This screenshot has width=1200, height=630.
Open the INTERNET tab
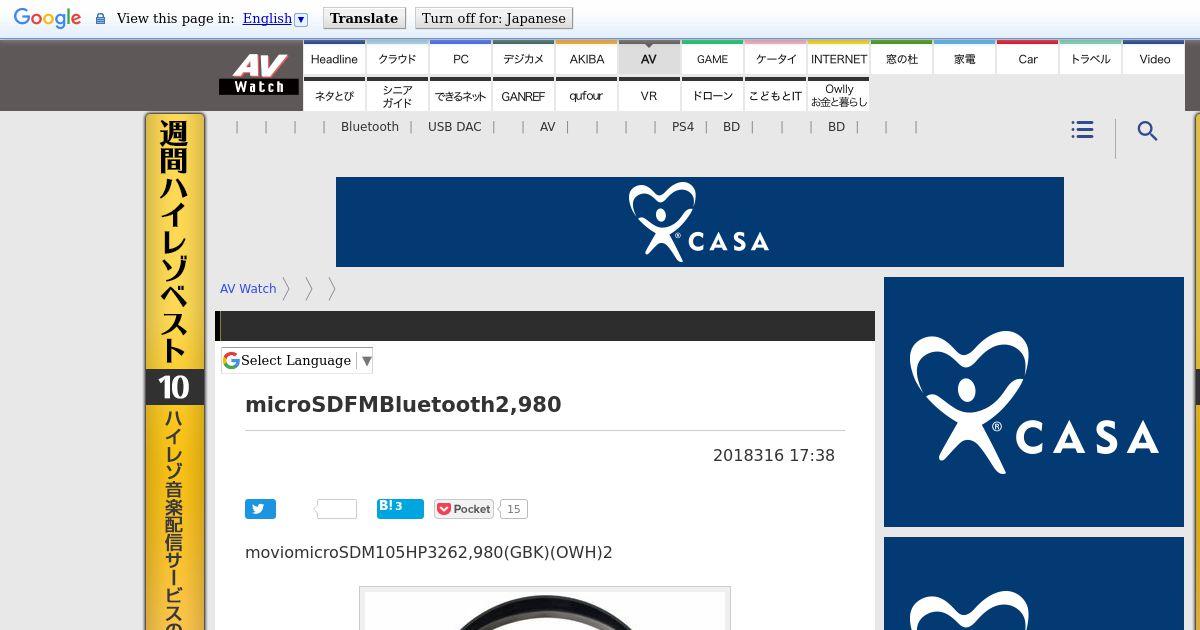(x=838, y=58)
